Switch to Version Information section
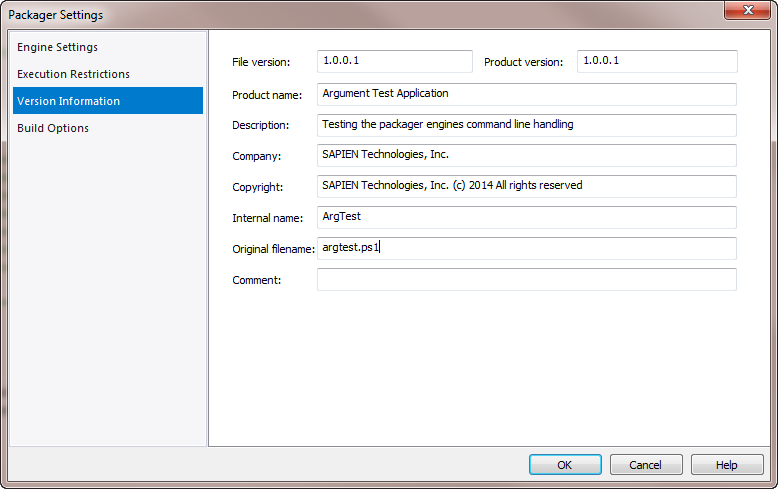 coord(108,101)
